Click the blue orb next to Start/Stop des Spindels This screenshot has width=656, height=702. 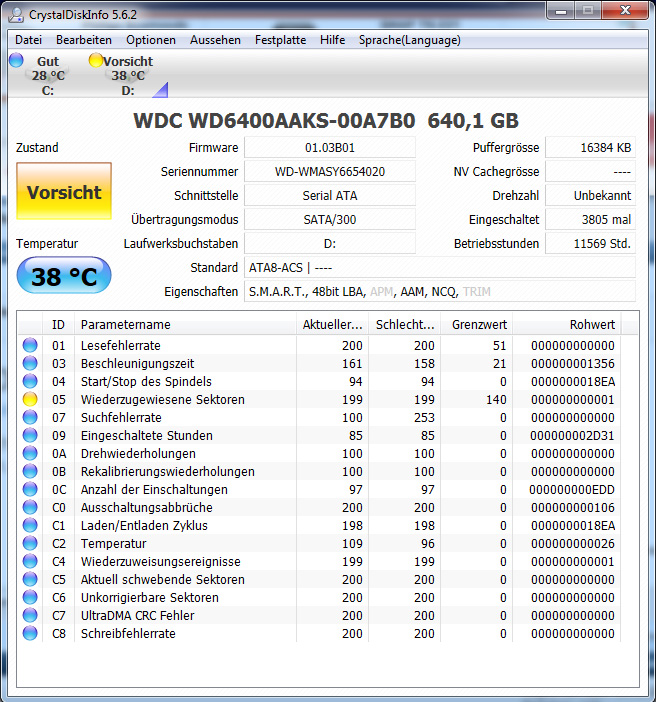click(x=30, y=381)
